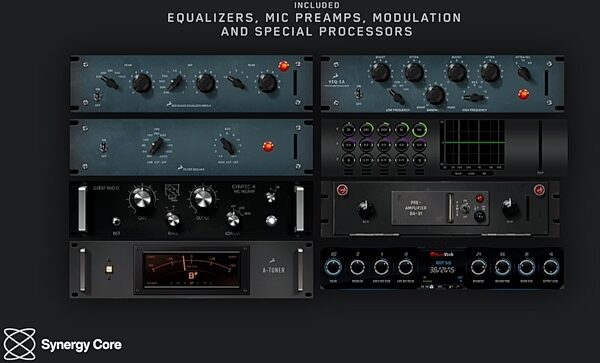The image size is (600, 363).
Task: Toggle the filter unit's ON/OFF switch
Action: coord(103,147)
